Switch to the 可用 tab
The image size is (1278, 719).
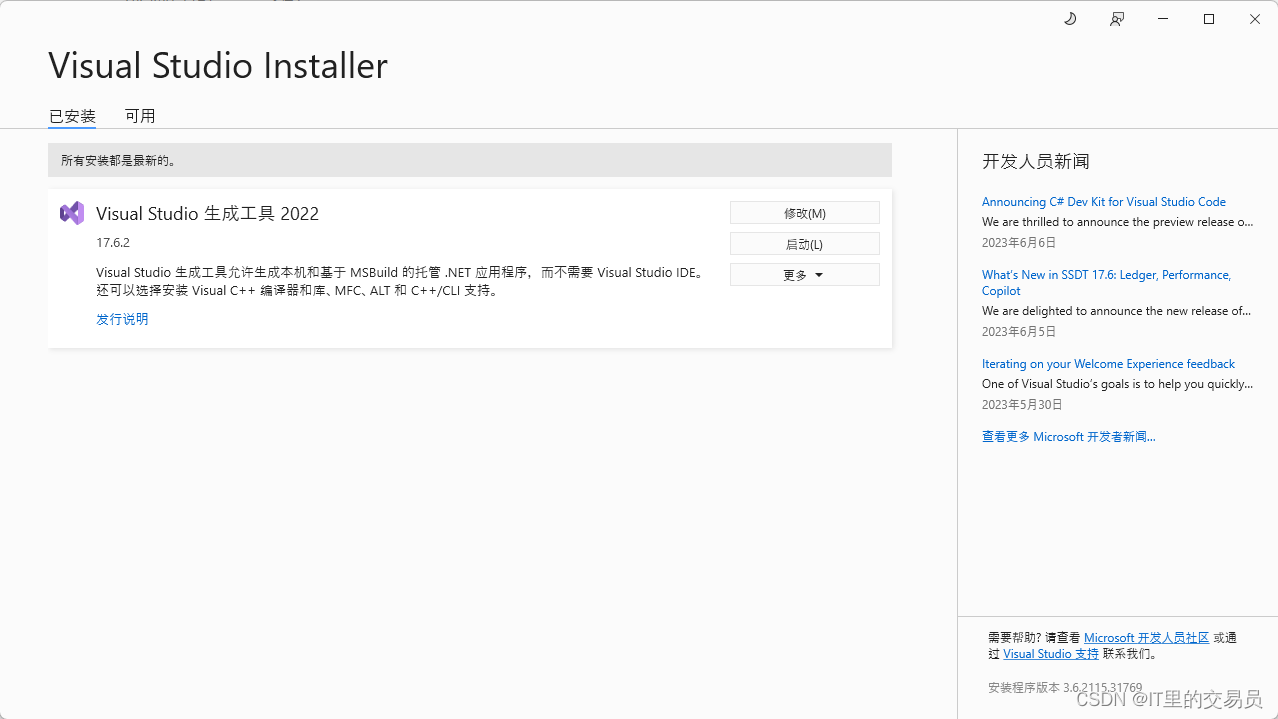[140, 116]
